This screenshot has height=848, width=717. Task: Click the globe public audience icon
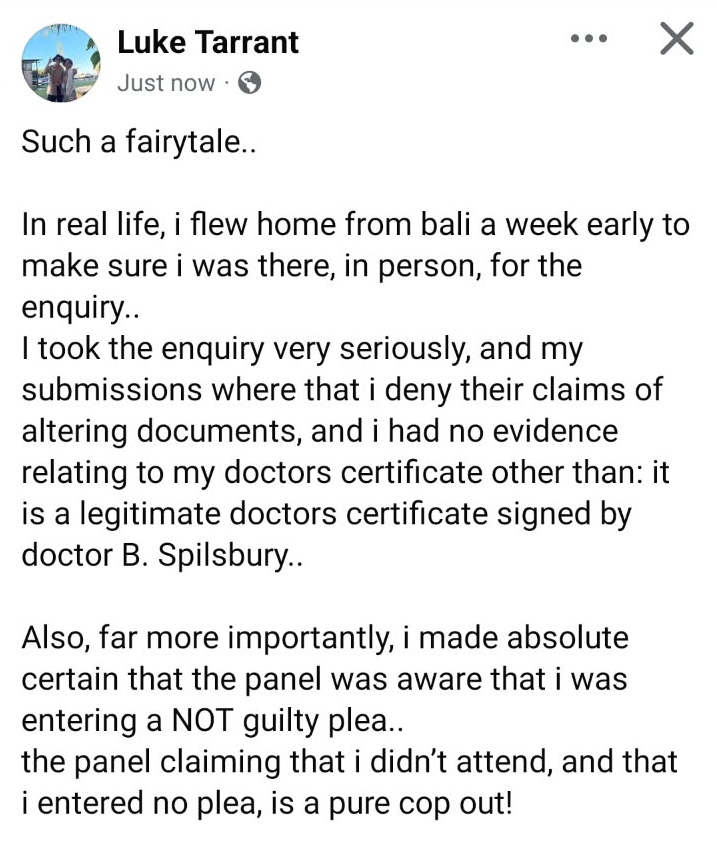point(251,83)
